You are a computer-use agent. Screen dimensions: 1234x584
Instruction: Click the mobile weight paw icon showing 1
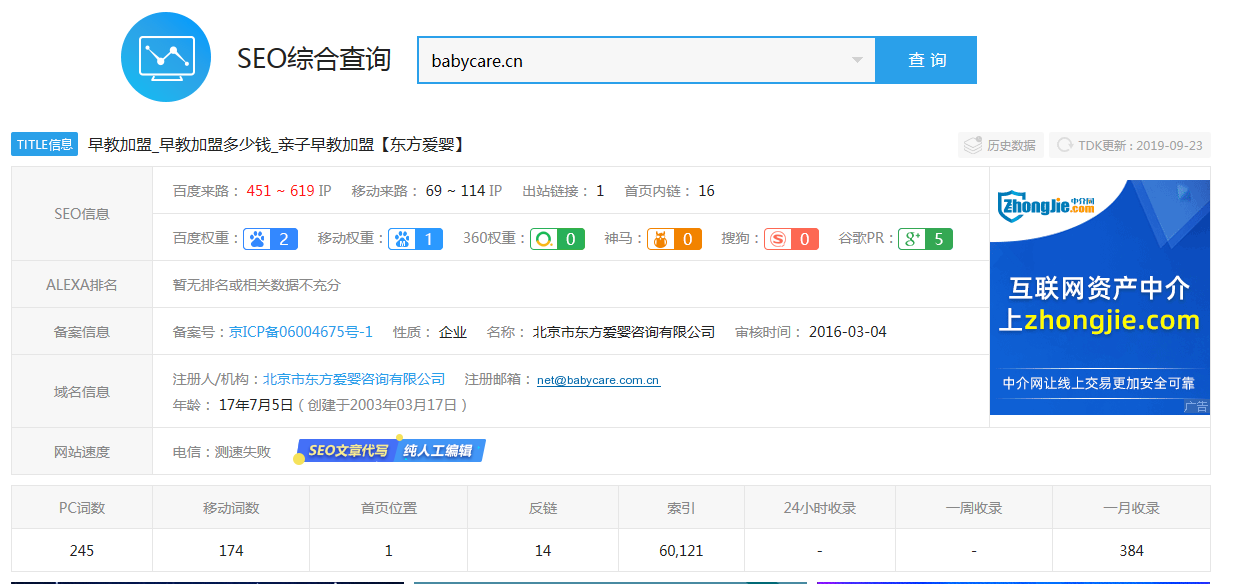point(401,239)
